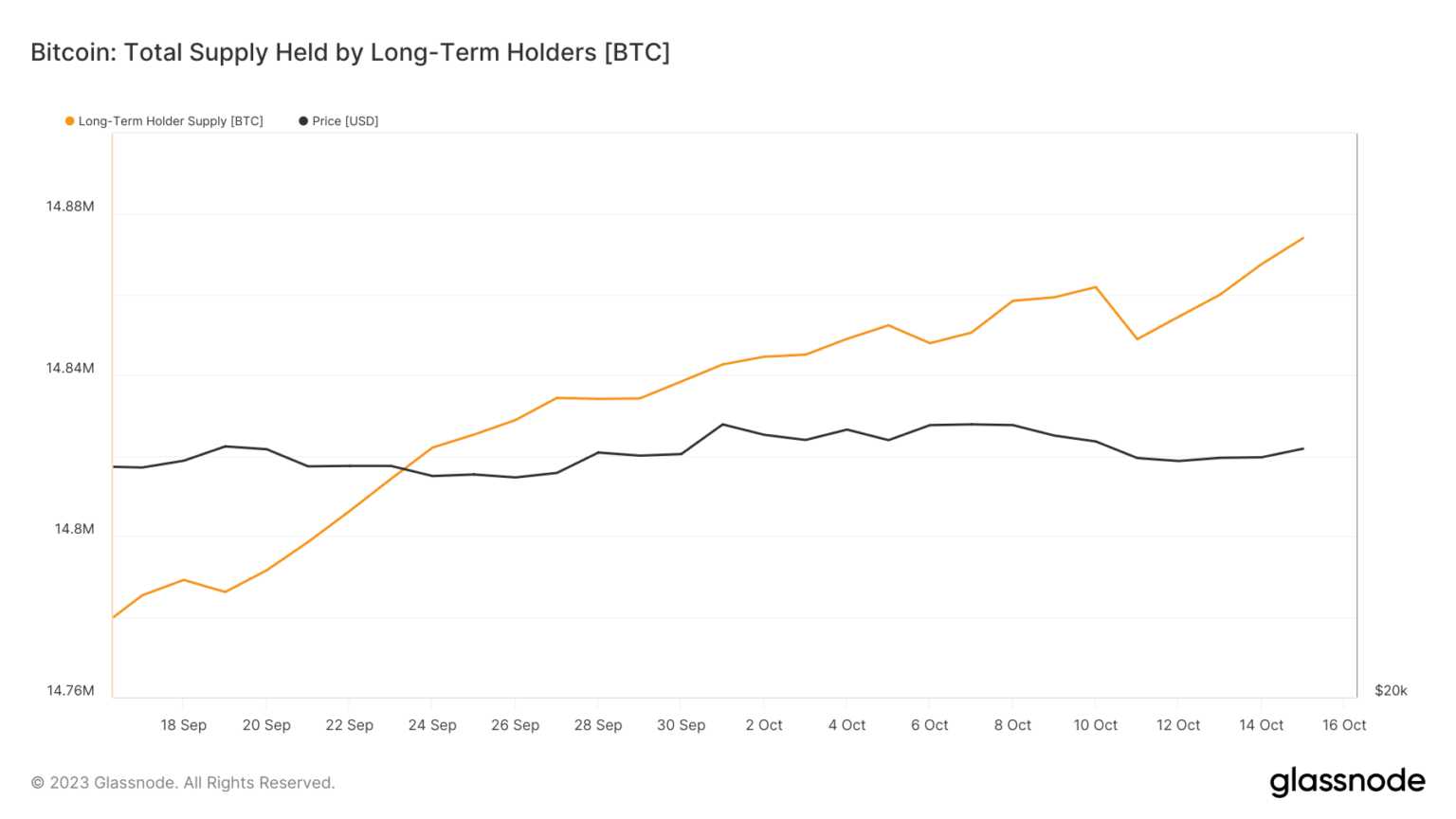
Task: Click the $20k right-axis price label
Action: [x=1391, y=691]
